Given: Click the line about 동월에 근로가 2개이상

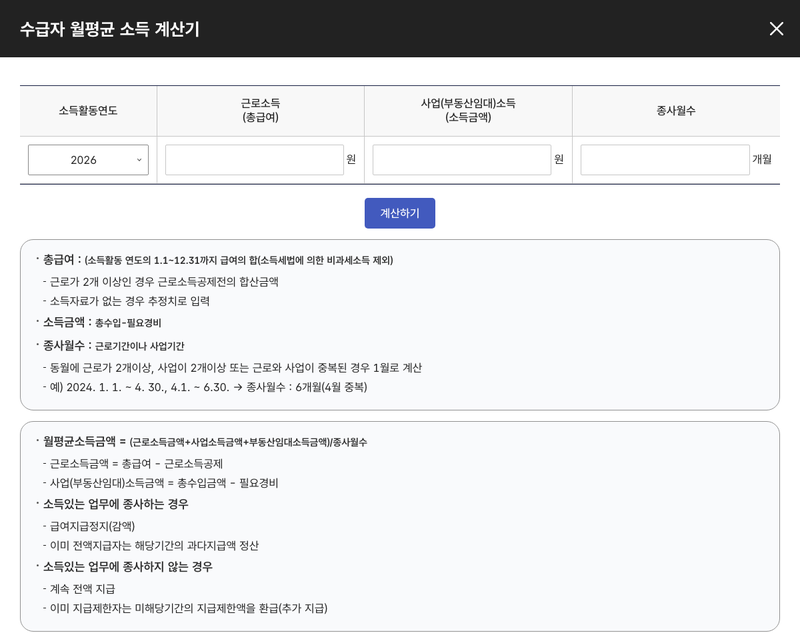Looking at the screenshot, I should point(233,368).
